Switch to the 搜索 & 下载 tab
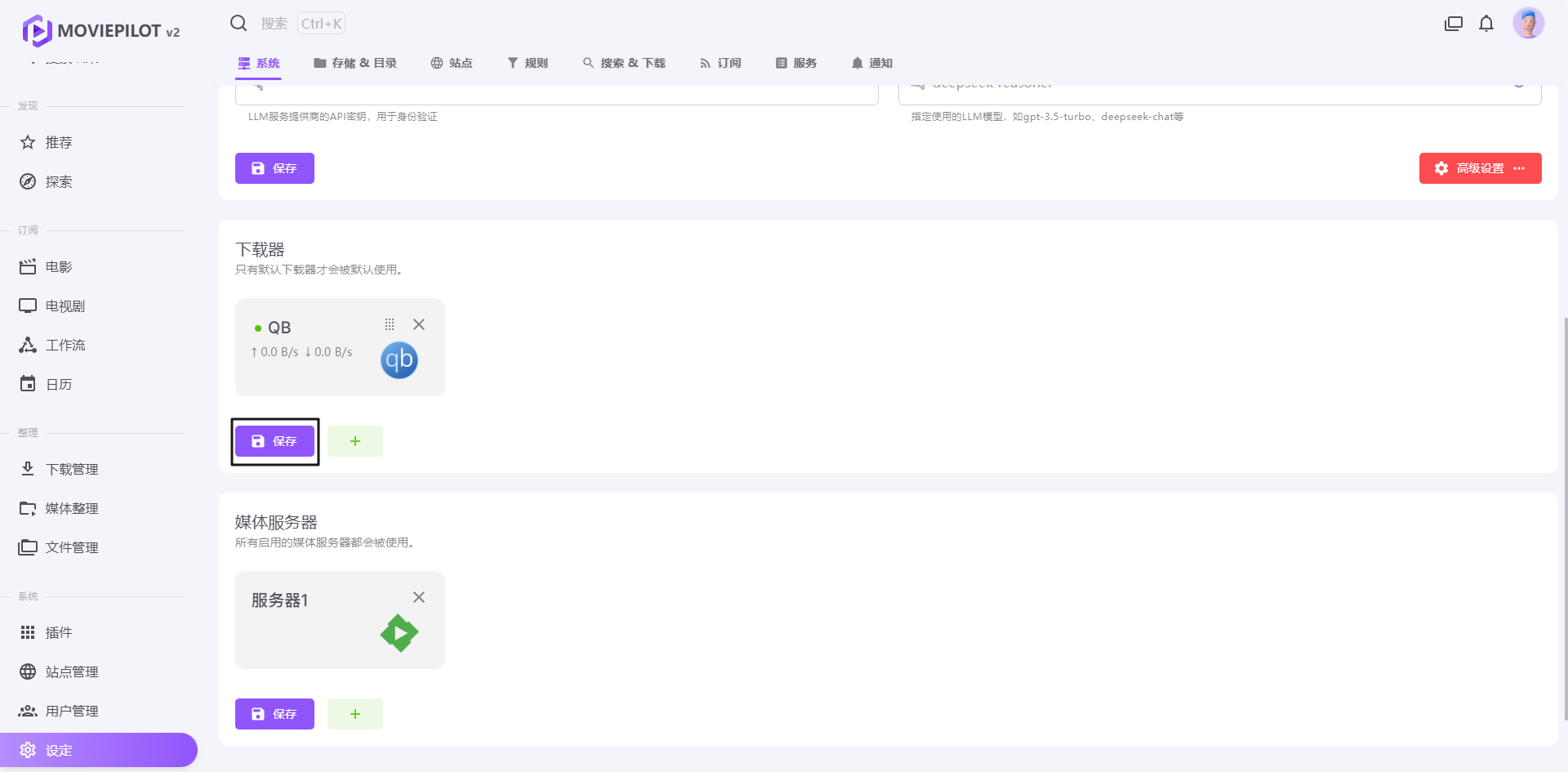The width and height of the screenshot is (1568, 772). point(624,63)
